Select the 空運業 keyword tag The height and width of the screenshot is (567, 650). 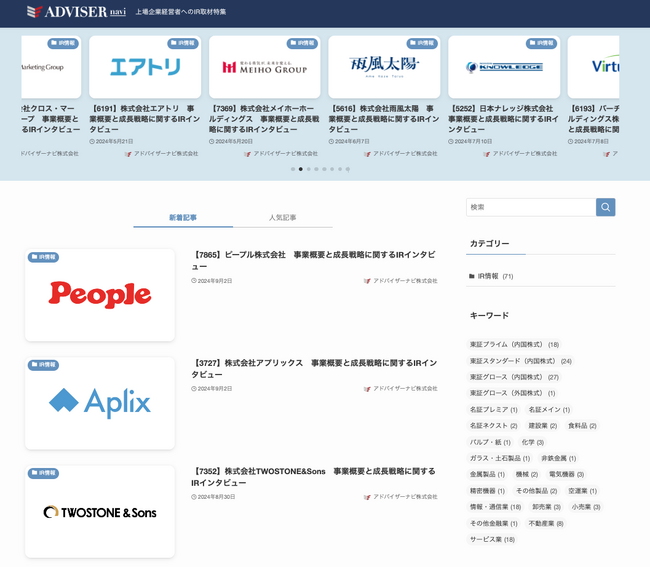point(582,491)
